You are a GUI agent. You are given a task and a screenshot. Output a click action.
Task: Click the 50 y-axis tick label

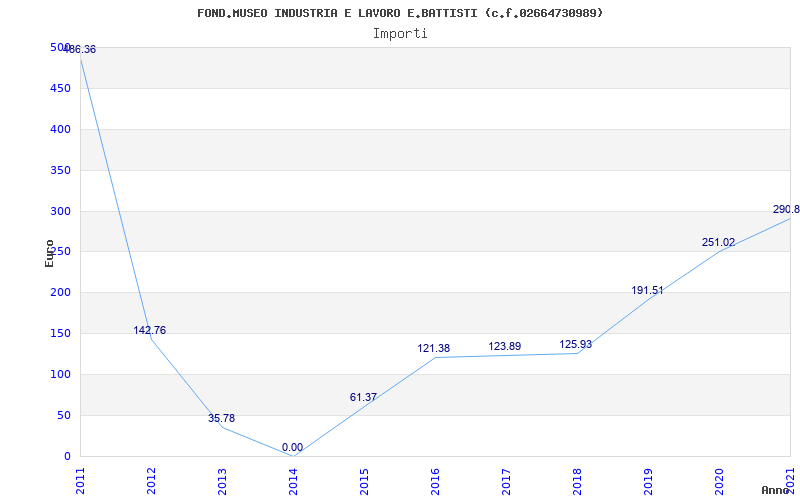click(x=64, y=415)
